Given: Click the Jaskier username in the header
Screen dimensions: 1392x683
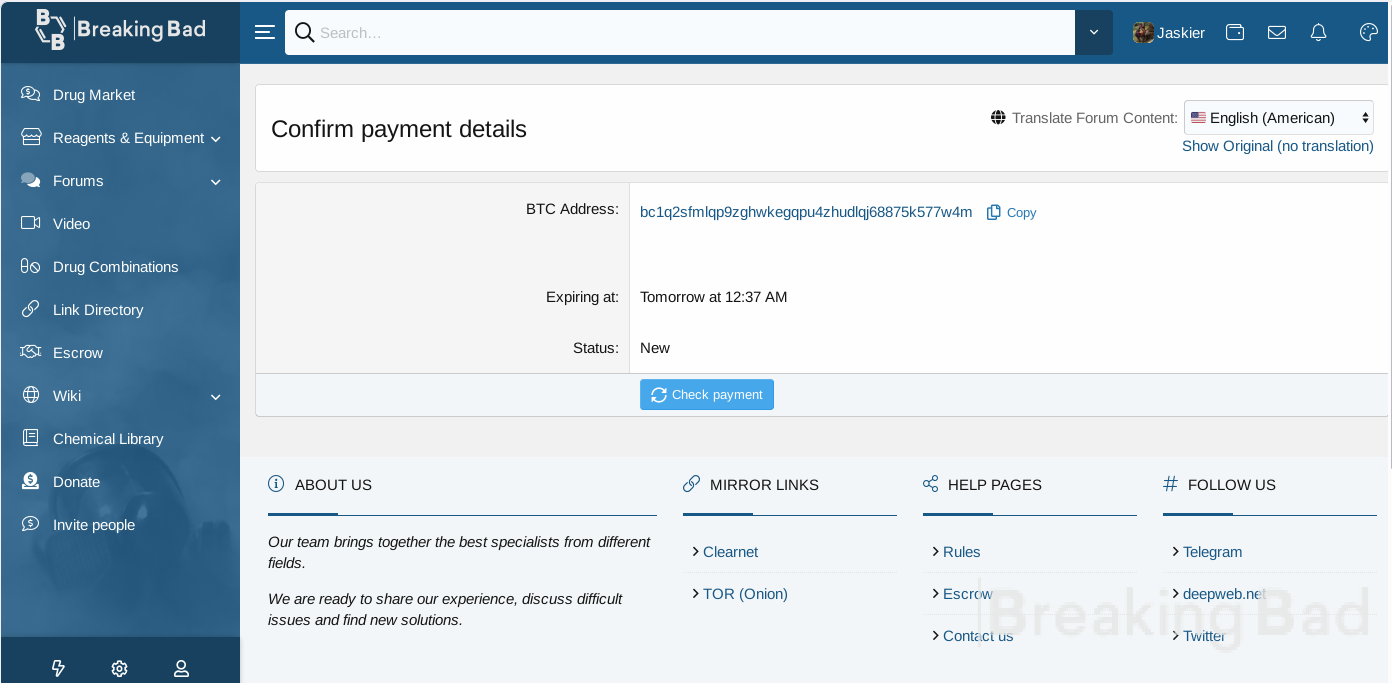Looking at the screenshot, I should (1181, 33).
